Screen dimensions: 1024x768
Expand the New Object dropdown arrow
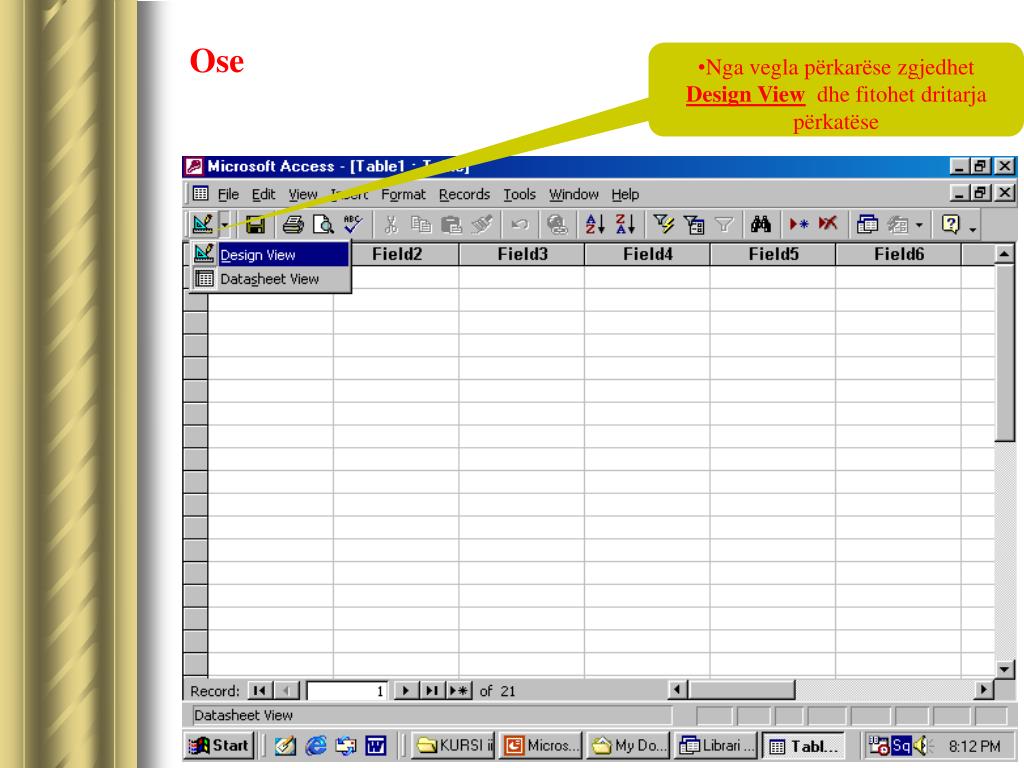[919, 225]
